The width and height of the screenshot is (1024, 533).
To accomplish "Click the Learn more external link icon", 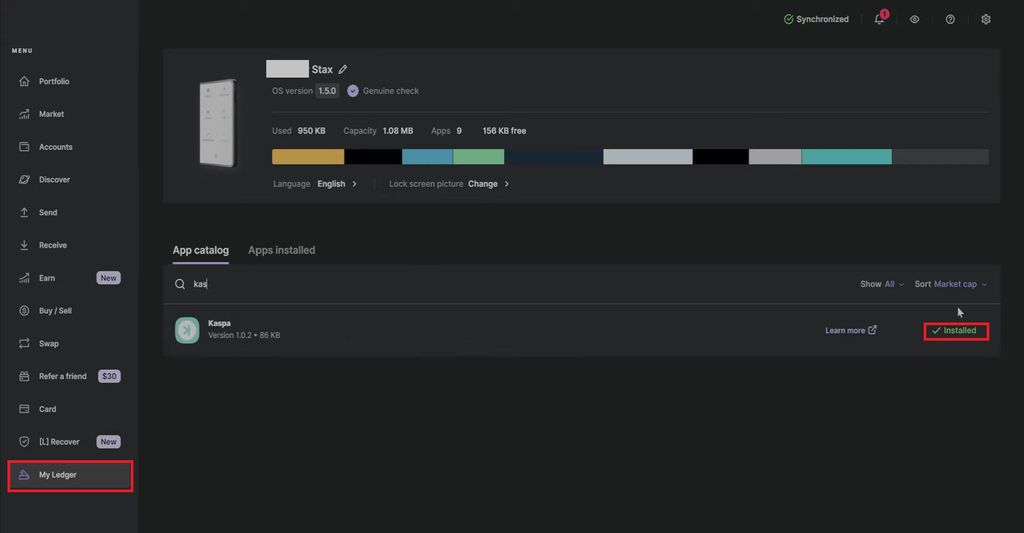I will point(872,330).
